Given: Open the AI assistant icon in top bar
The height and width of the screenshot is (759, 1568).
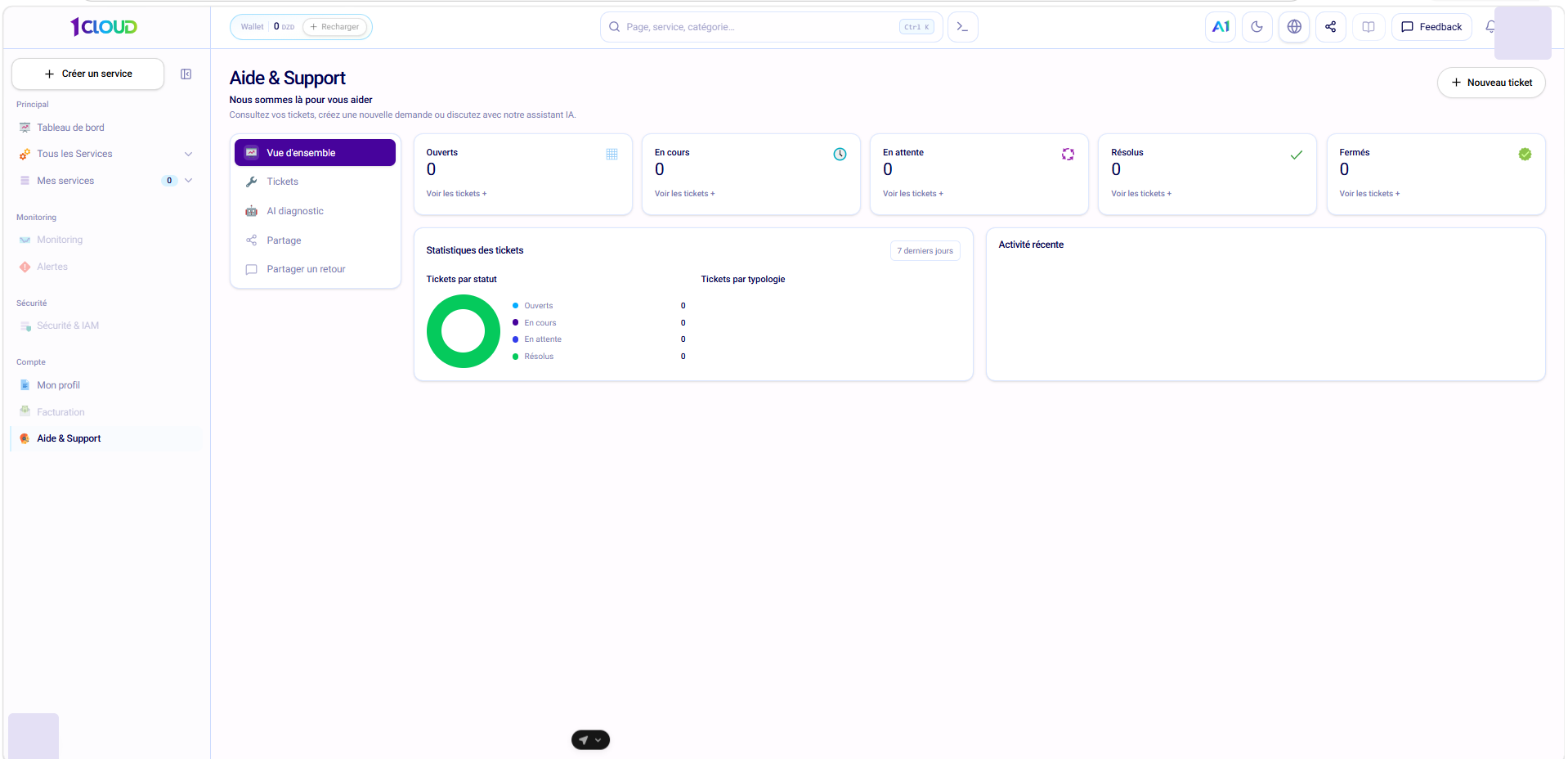Looking at the screenshot, I should click(1220, 27).
